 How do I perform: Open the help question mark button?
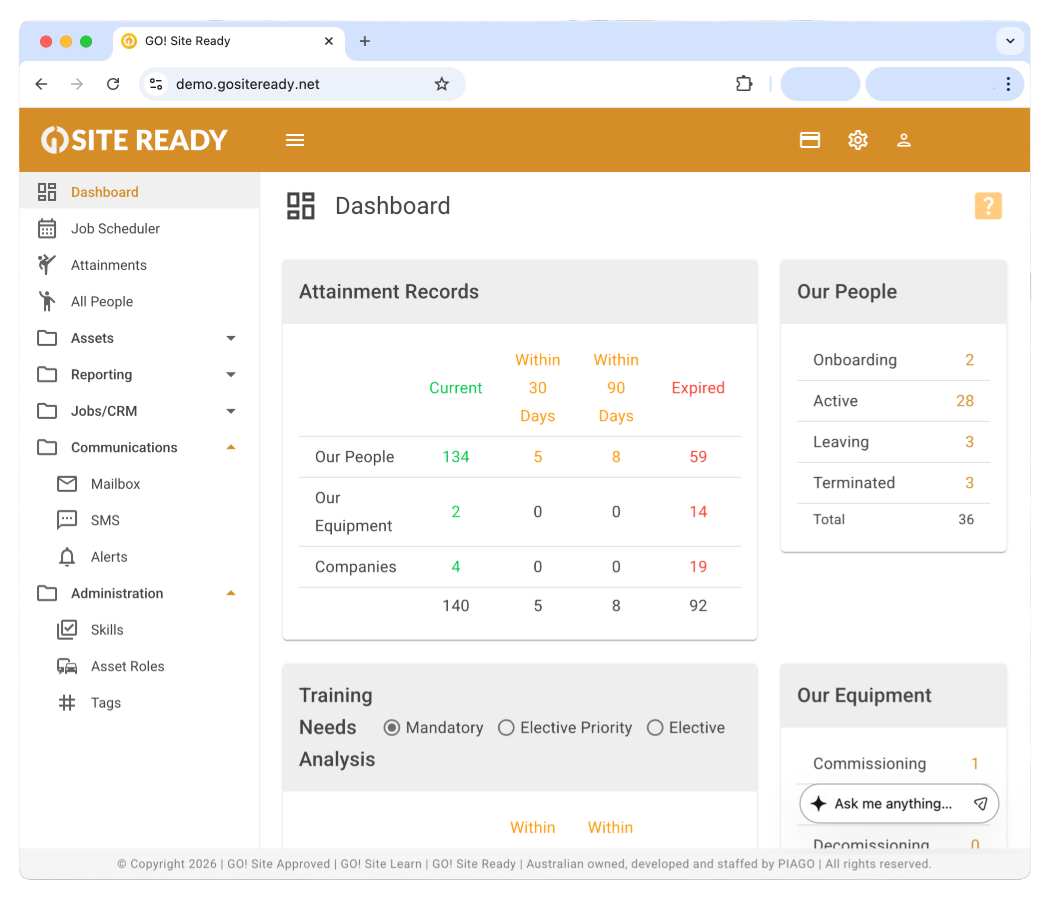(x=988, y=205)
